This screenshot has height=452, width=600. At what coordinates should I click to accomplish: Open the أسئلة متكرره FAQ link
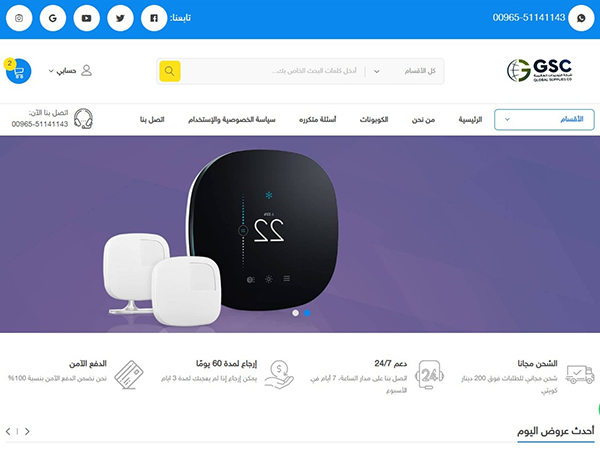[318, 120]
